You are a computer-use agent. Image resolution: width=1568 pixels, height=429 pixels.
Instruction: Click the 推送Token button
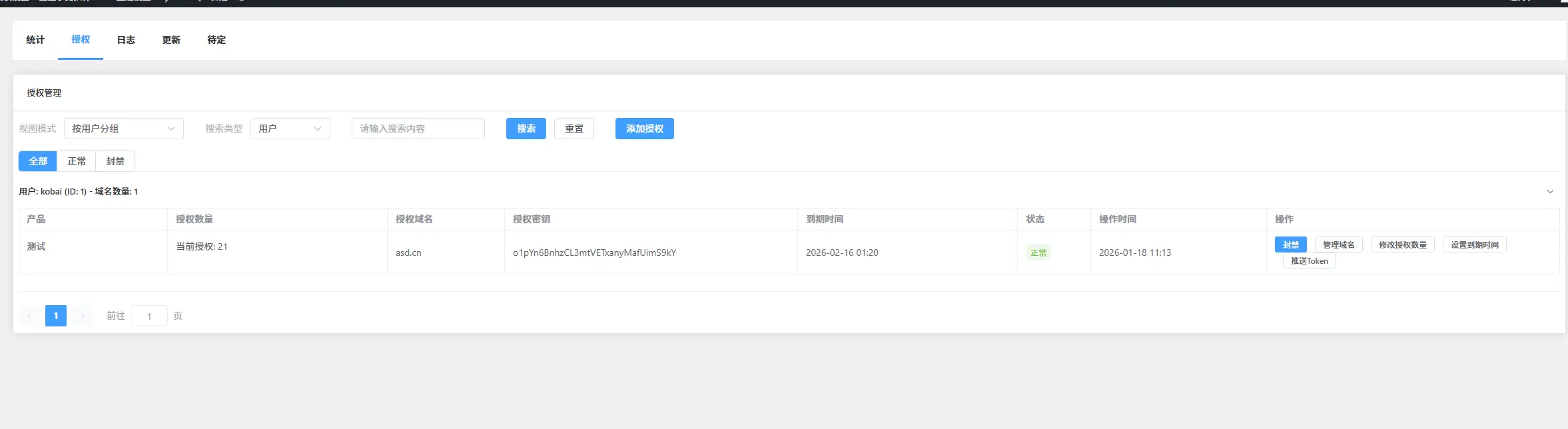[1309, 261]
